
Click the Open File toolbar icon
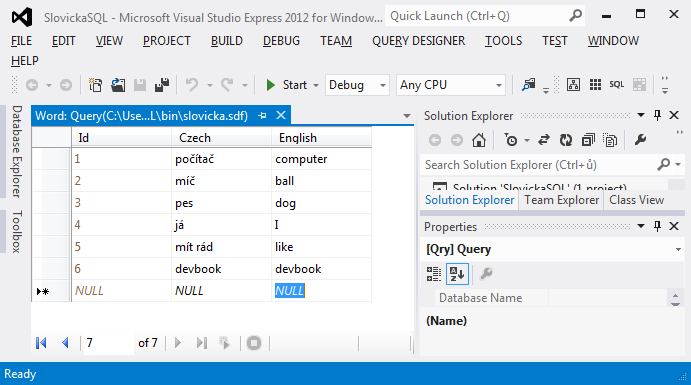(118, 85)
